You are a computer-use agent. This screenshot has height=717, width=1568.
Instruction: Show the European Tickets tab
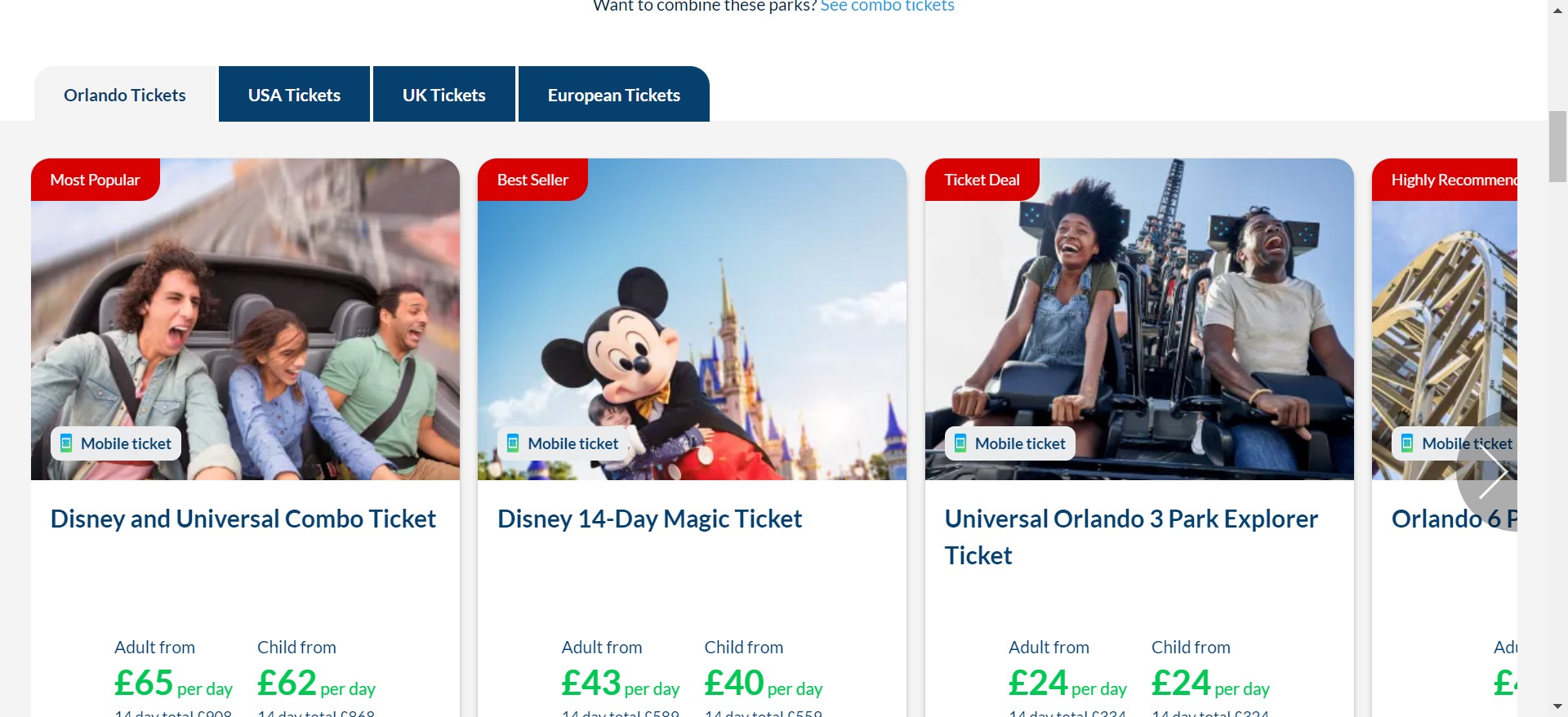[613, 95]
